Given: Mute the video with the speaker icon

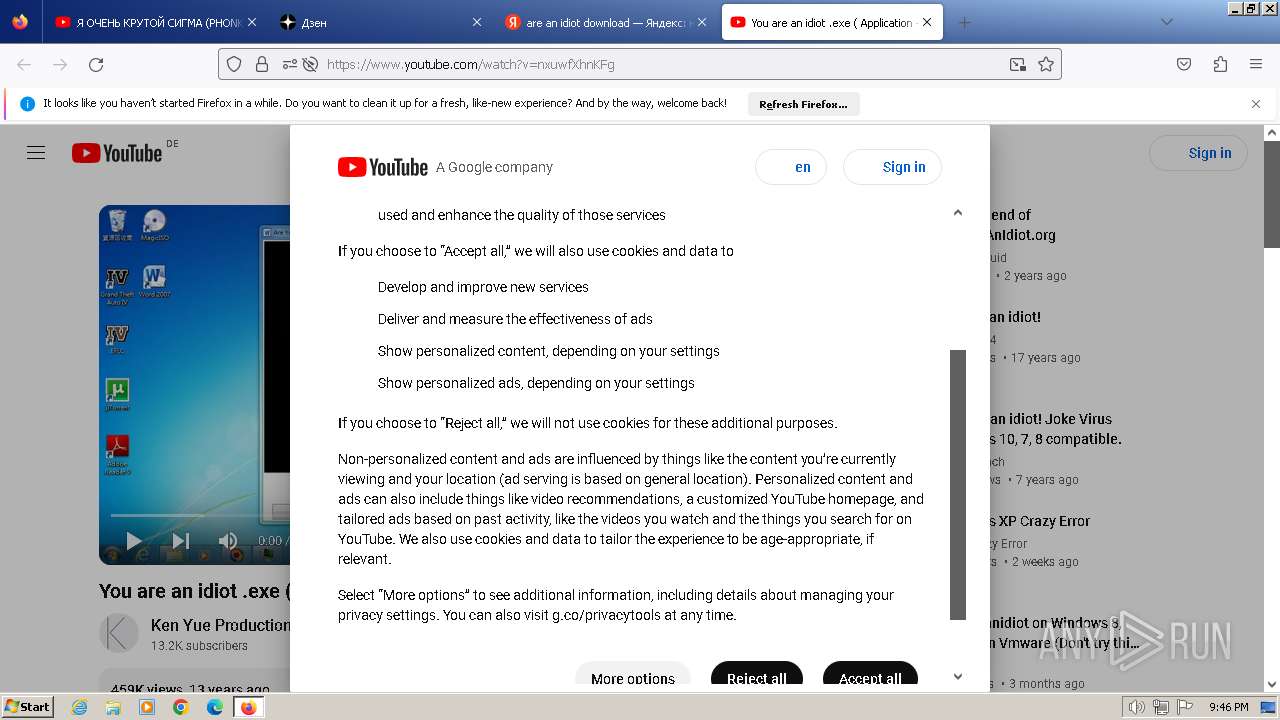Looking at the screenshot, I should pos(228,541).
